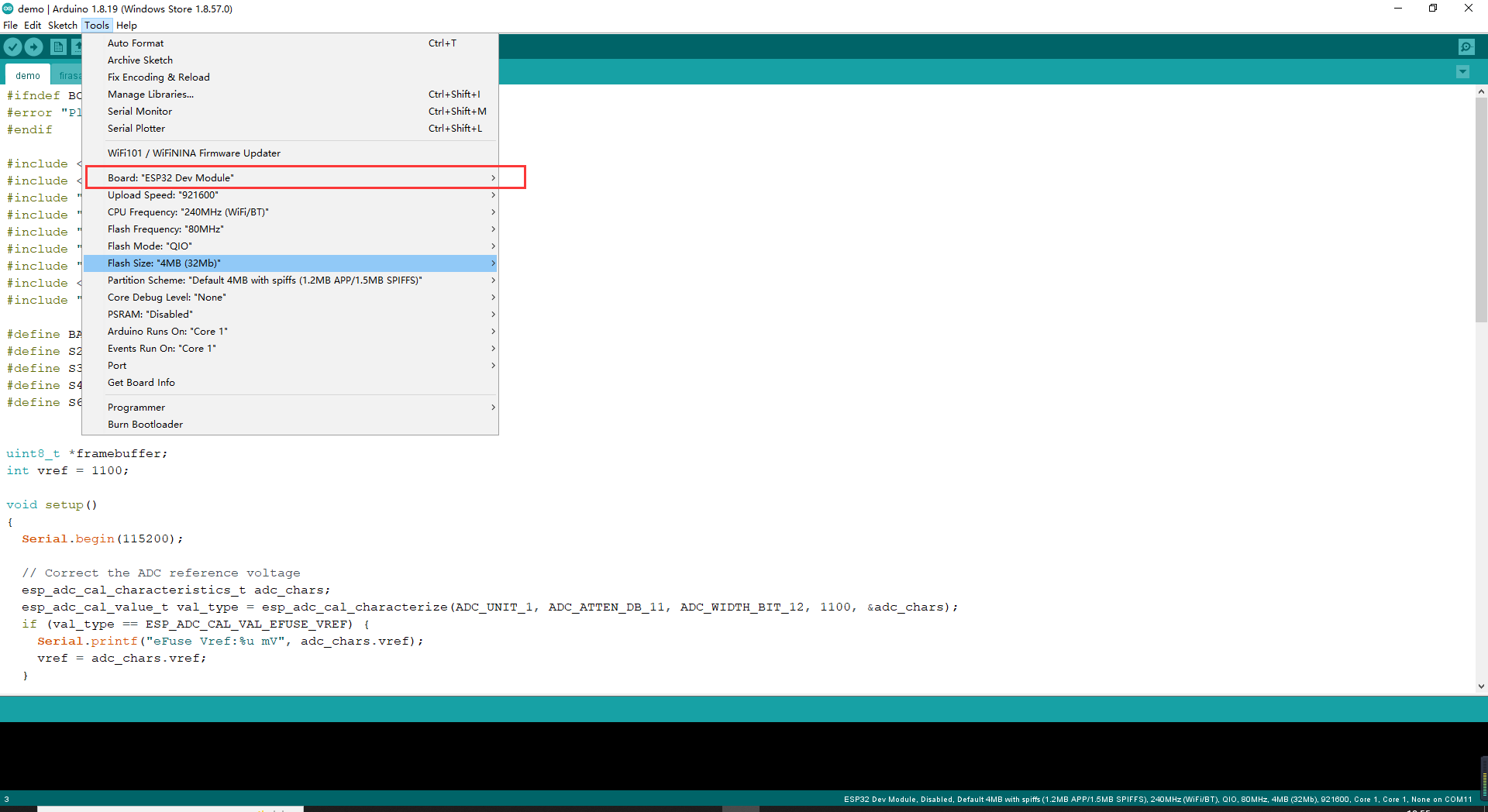Click the Arduino app icon in title bar
The width and height of the screenshot is (1488, 812).
pos(8,9)
